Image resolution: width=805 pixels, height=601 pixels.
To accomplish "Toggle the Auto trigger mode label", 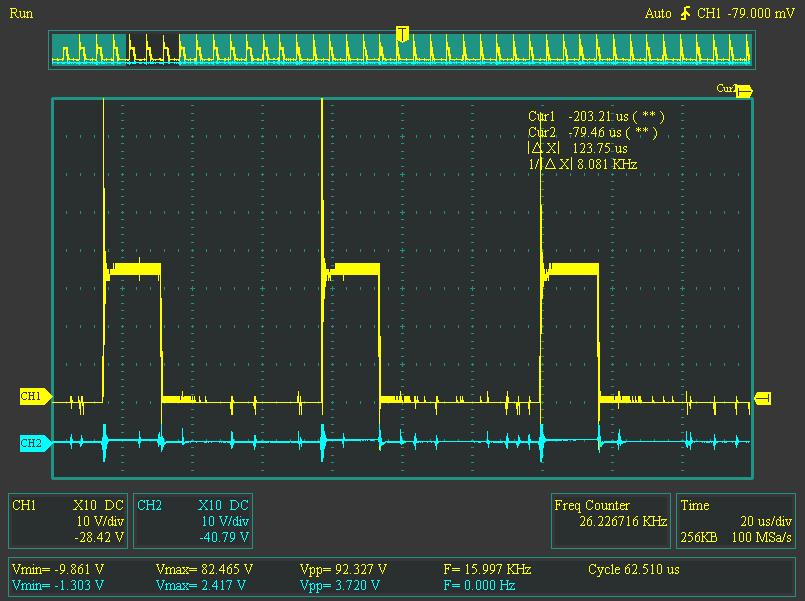I will [x=658, y=13].
